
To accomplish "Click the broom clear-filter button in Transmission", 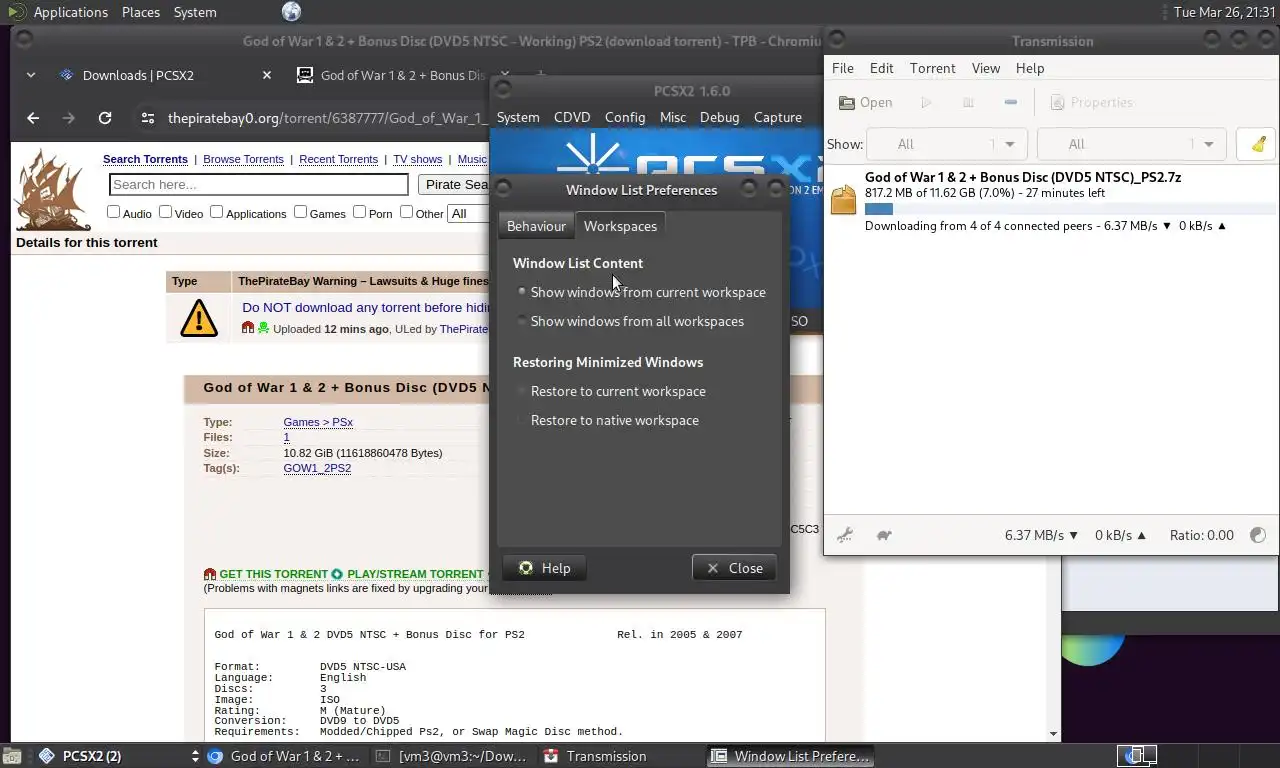I will (1258, 144).
